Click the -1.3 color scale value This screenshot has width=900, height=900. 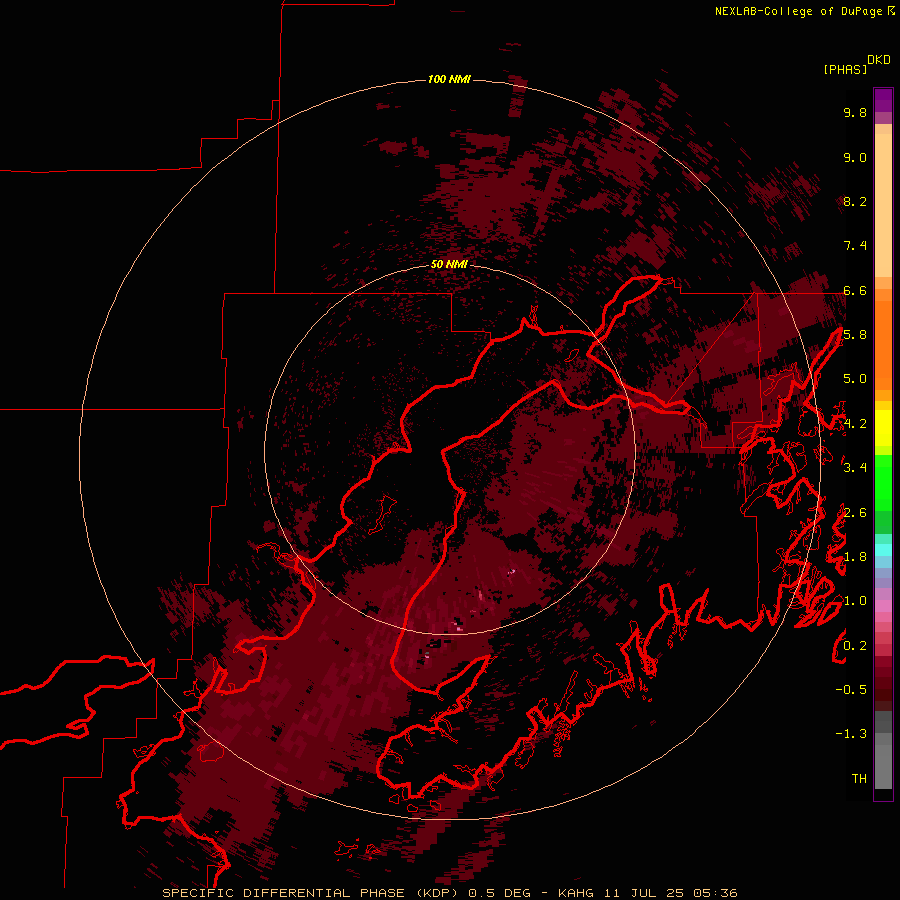click(851, 734)
